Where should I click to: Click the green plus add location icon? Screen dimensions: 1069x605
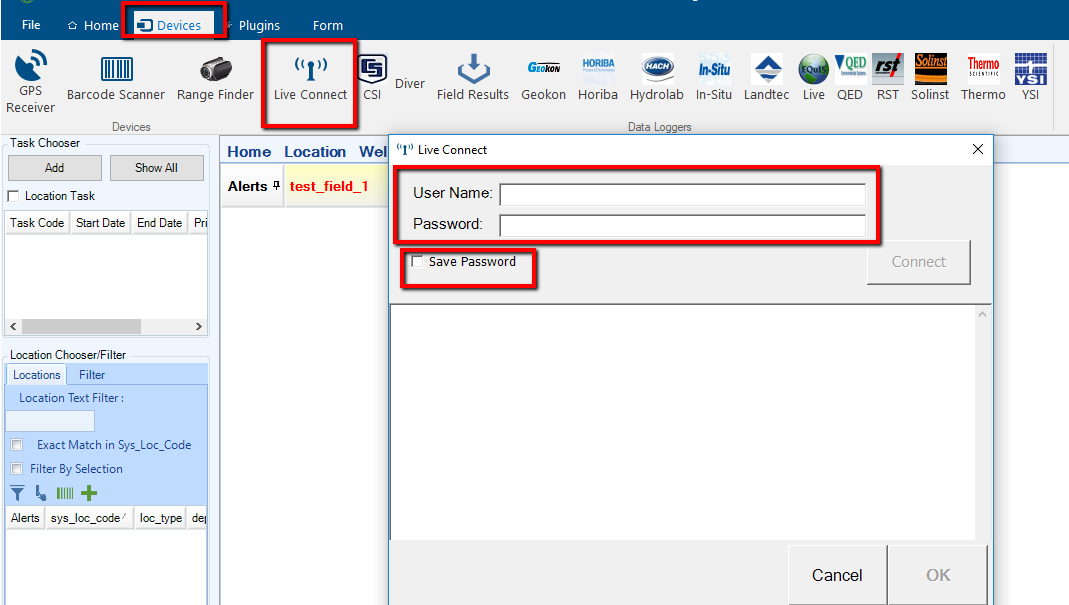(89, 493)
